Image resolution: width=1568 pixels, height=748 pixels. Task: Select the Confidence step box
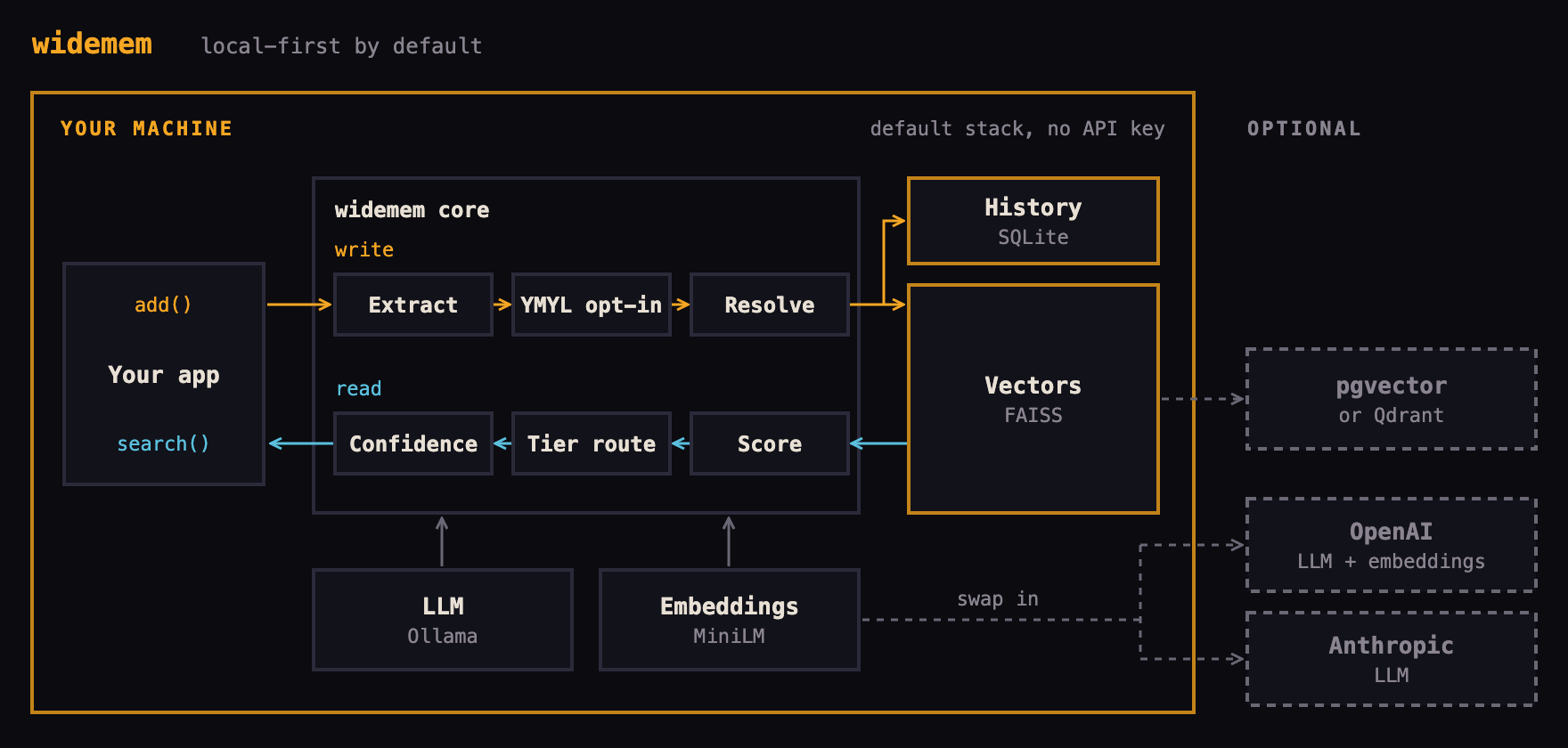pos(413,443)
